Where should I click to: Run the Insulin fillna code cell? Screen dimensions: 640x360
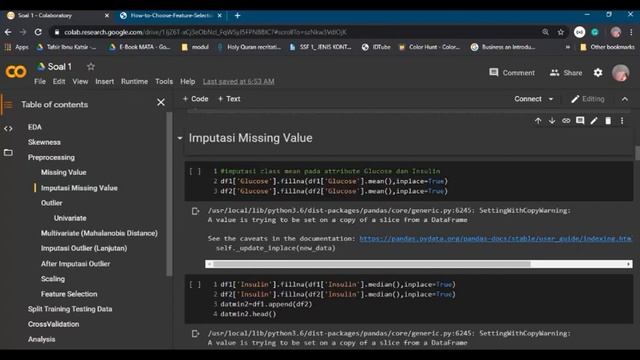195,284
